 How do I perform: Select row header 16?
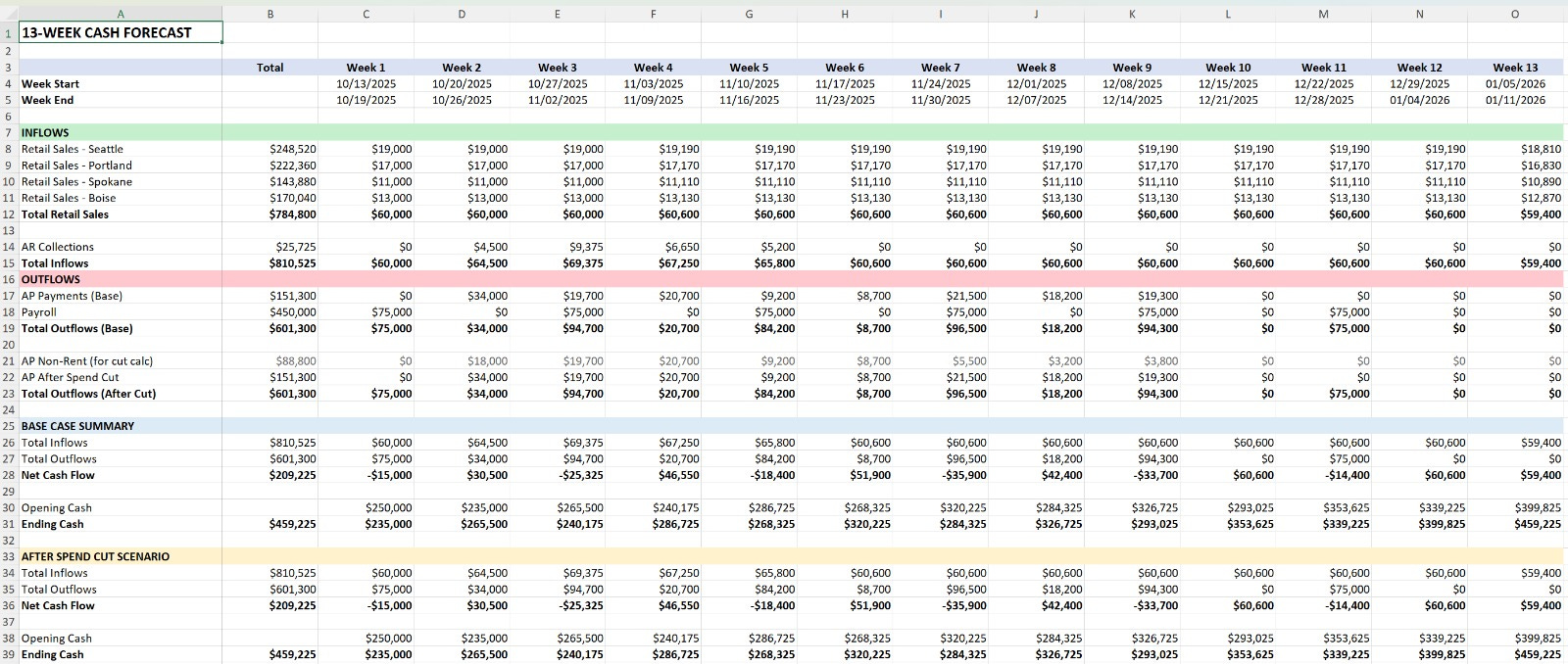9,279
